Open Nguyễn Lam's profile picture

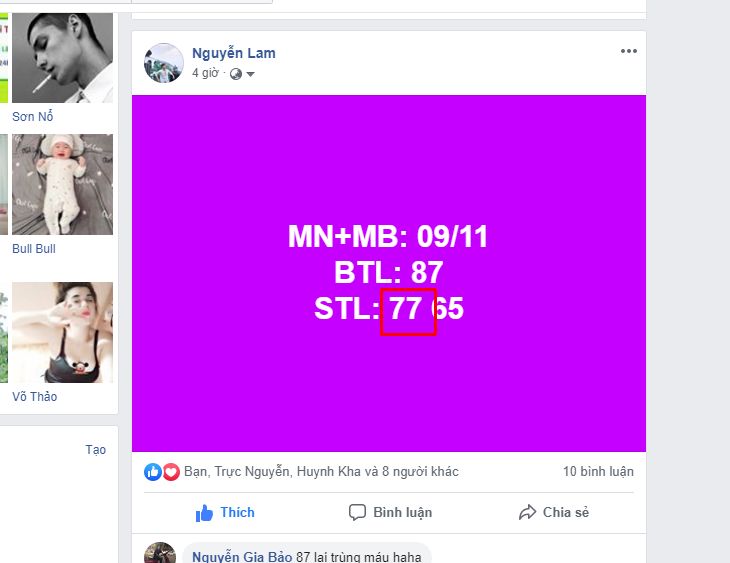click(x=163, y=63)
